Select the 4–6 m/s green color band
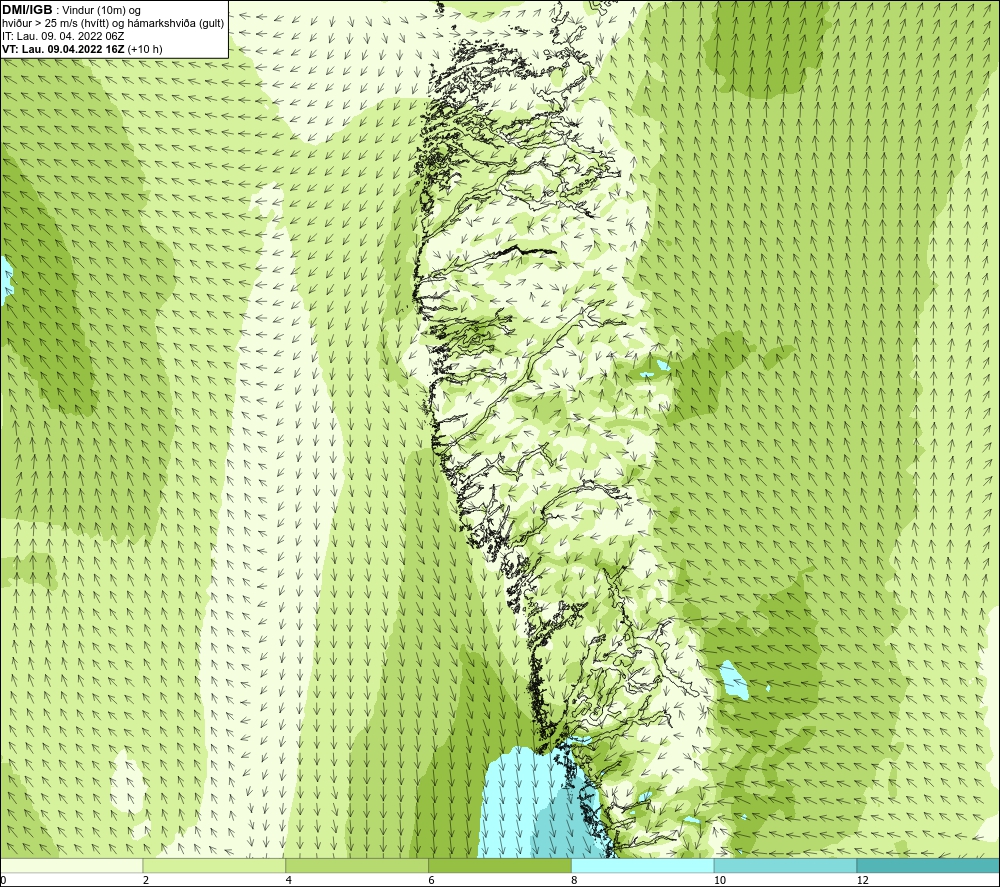Image resolution: width=1000 pixels, height=887 pixels. tap(357, 865)
